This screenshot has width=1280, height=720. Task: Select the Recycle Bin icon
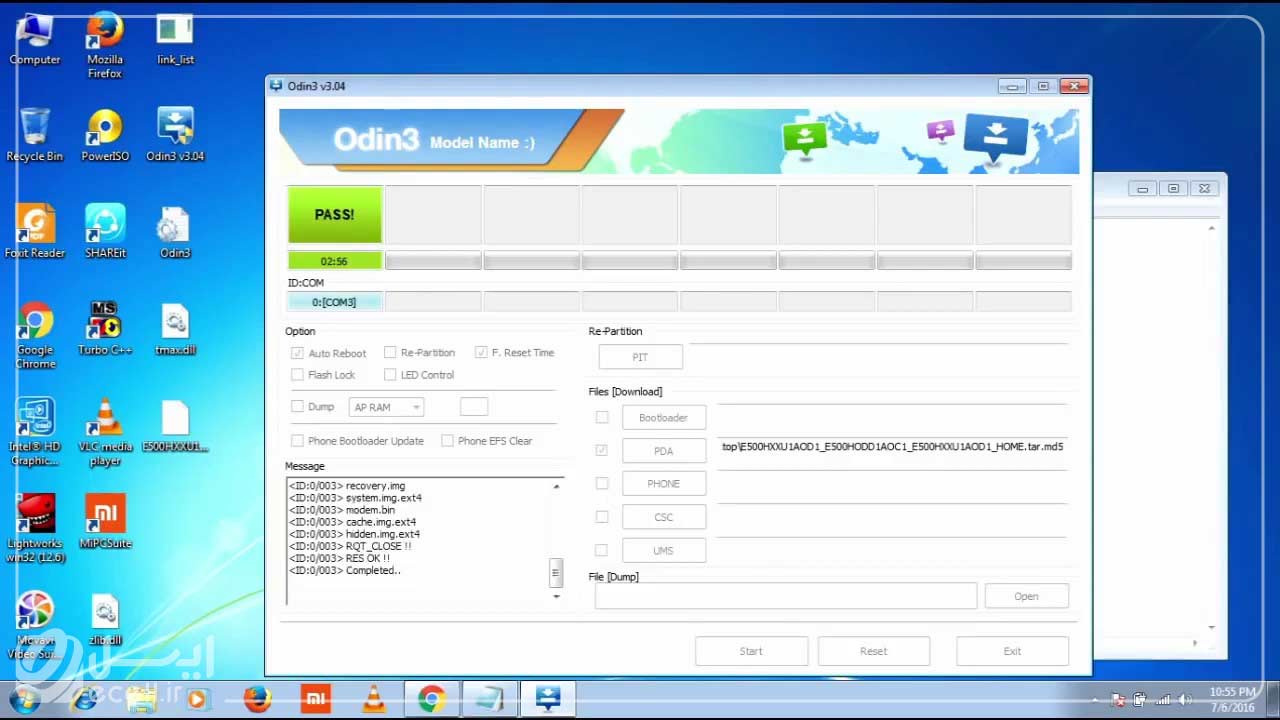[35, 135]
